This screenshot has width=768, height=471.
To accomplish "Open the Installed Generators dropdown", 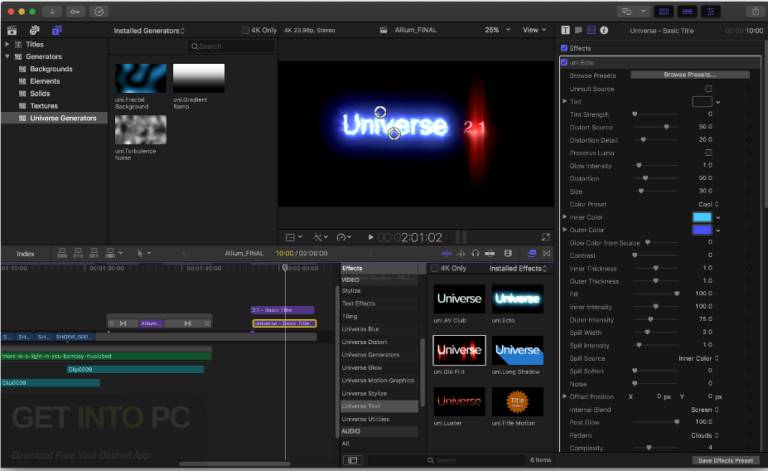I will pyautogui.click(x=149, y=30).
